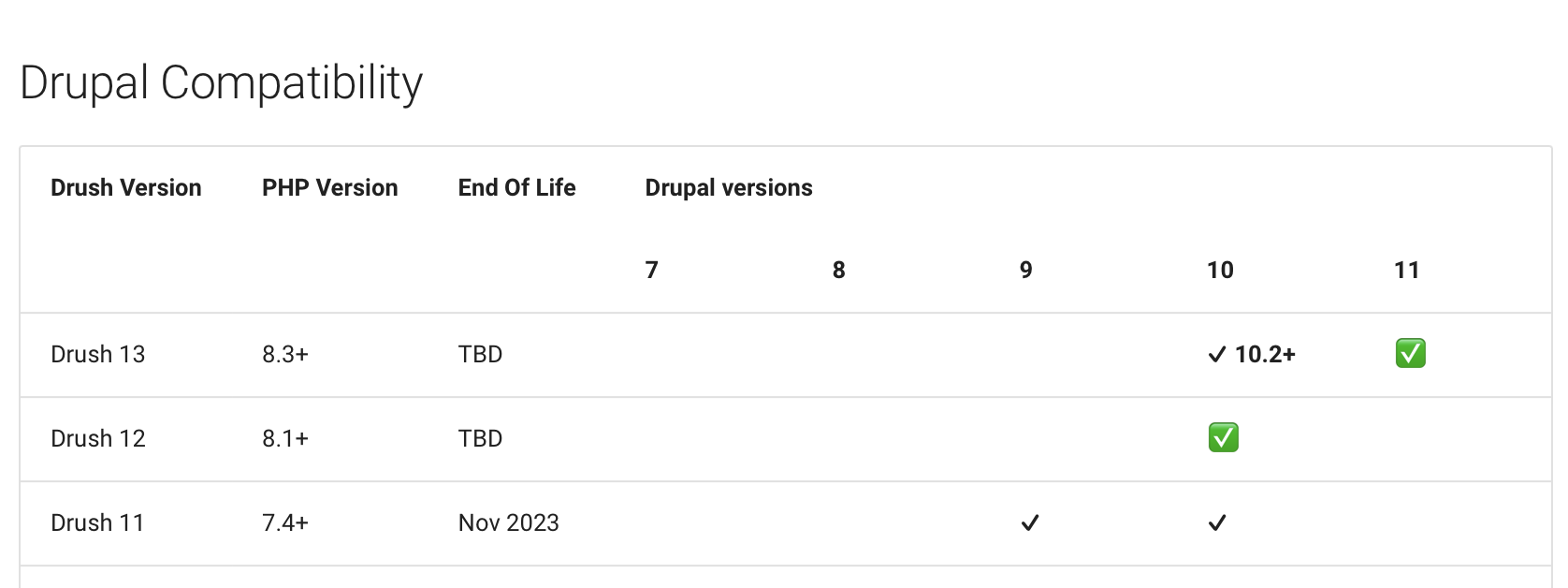This screenshot has width=1568, height=588.
Task: Click the Drupal 10 sub-column header
Action: (1221, 270)
